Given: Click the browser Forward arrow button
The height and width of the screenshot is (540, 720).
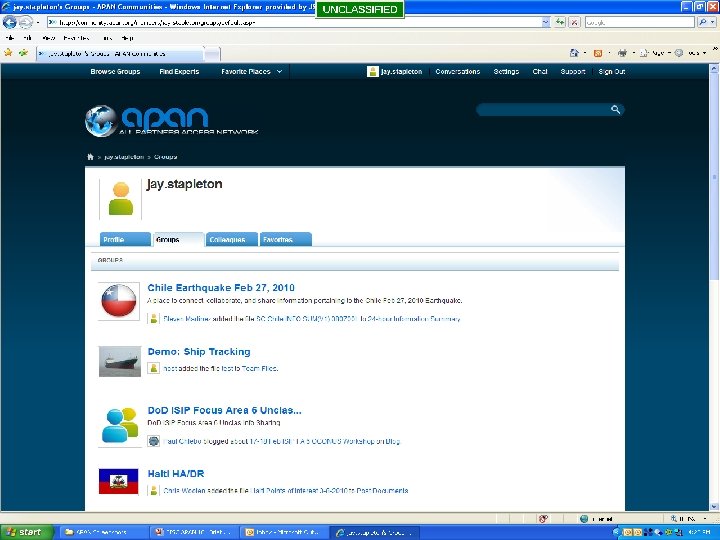Looking at the screenshot, I should pos(26,22).
